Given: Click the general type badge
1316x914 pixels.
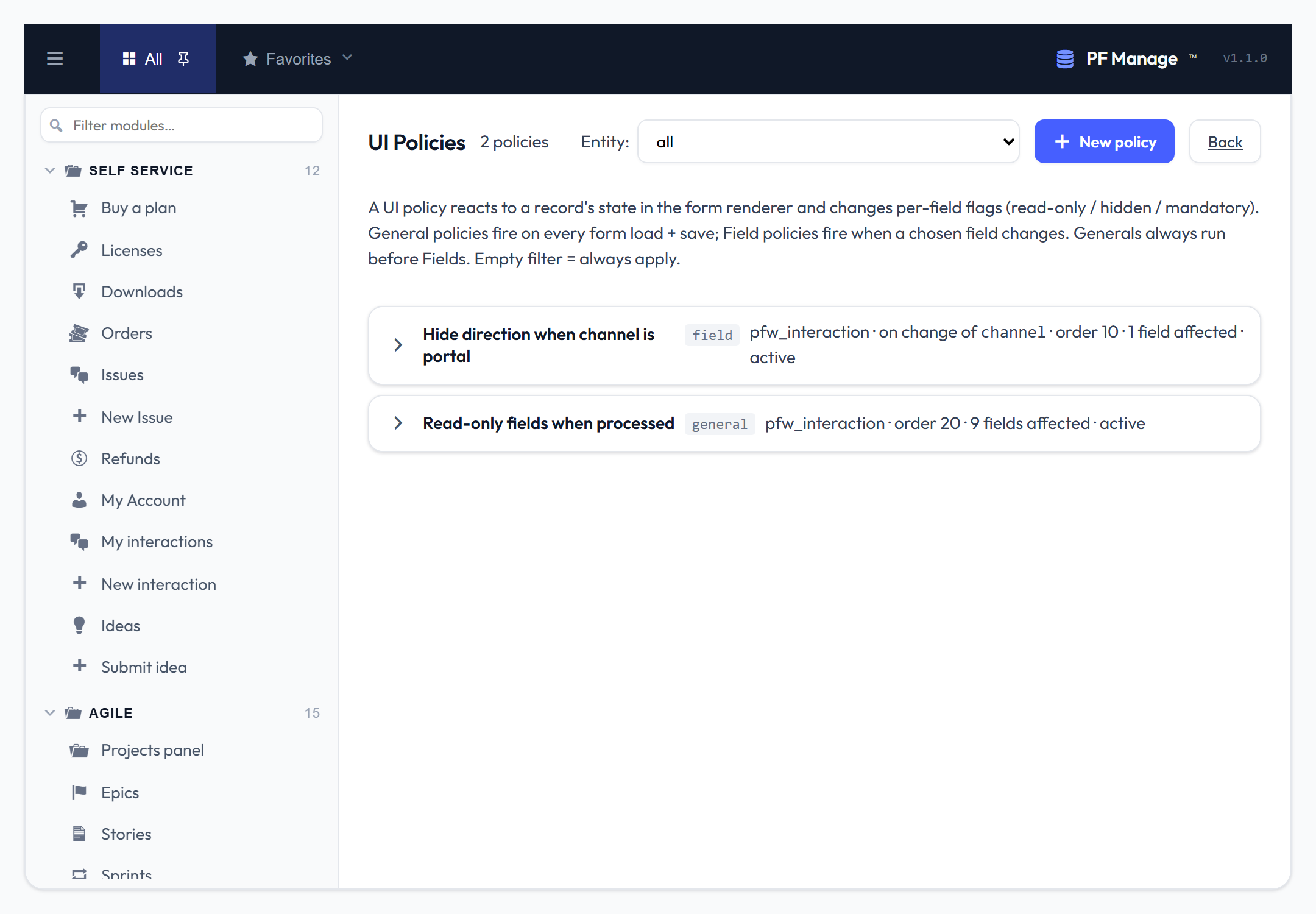Looking at the screenshot, I should (x=720, y=424).
